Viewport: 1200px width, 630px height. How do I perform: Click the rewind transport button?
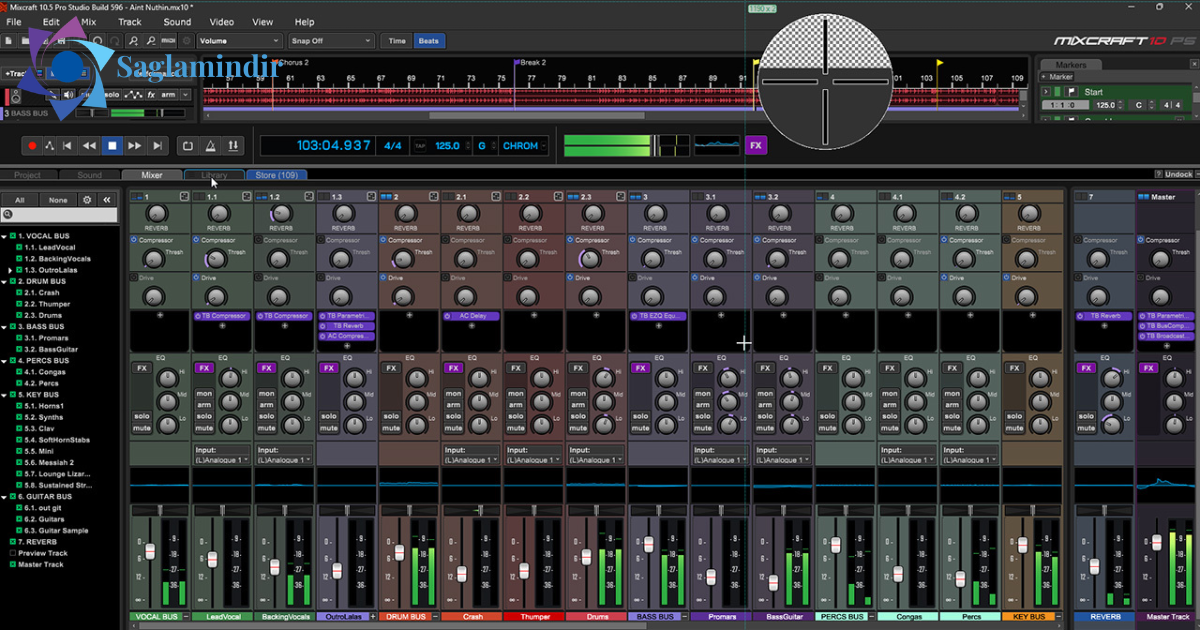(89, 146)
